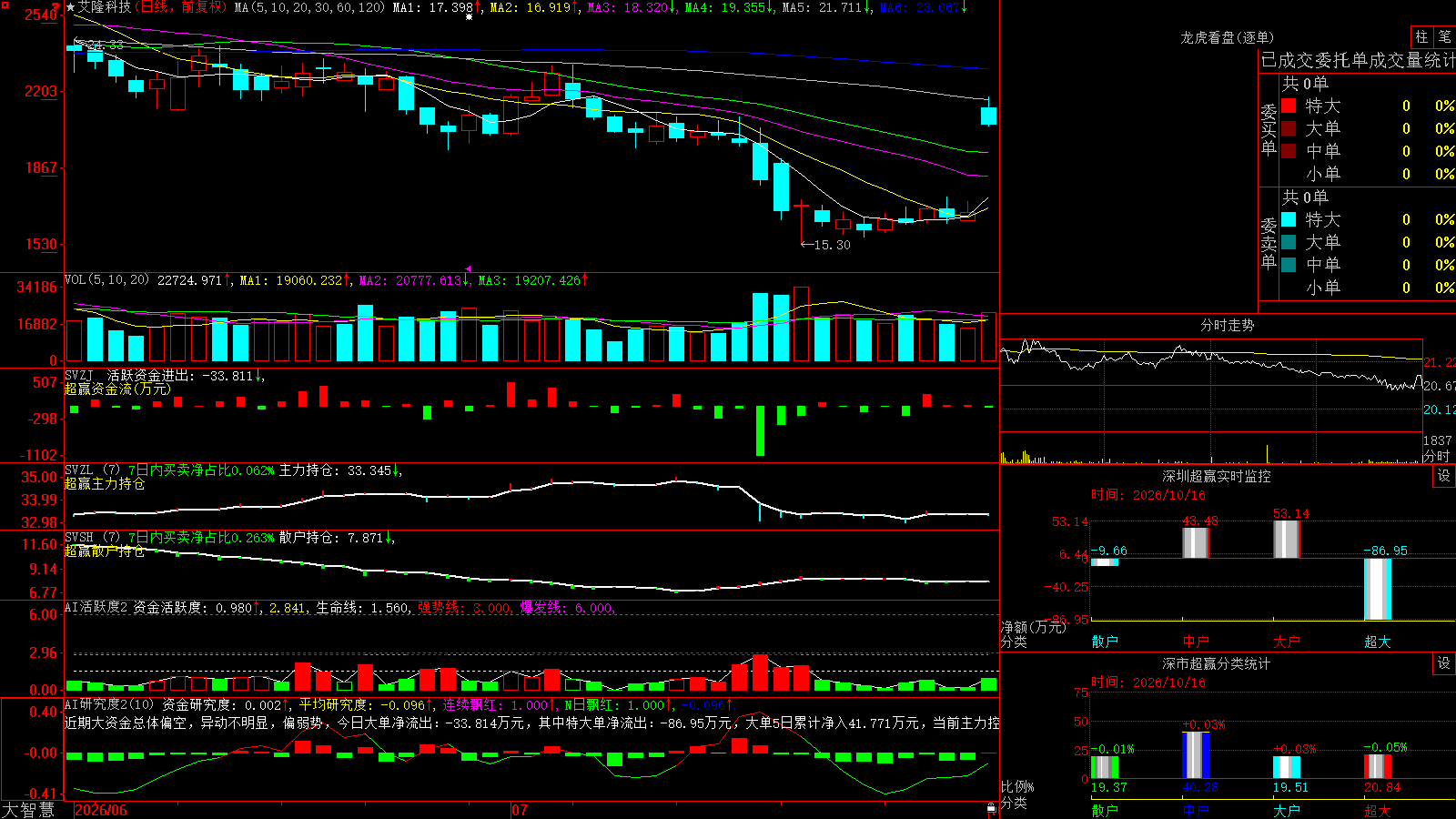Open 设 settings for 深圳超赢实时监控
Viewport: 1456px width, 819px height.
[1444, 476]
